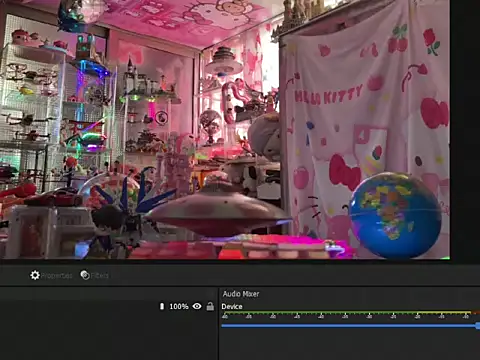The image size is (480, 360).
Task: Select the Device audio source label
Action: pos(232,307)
